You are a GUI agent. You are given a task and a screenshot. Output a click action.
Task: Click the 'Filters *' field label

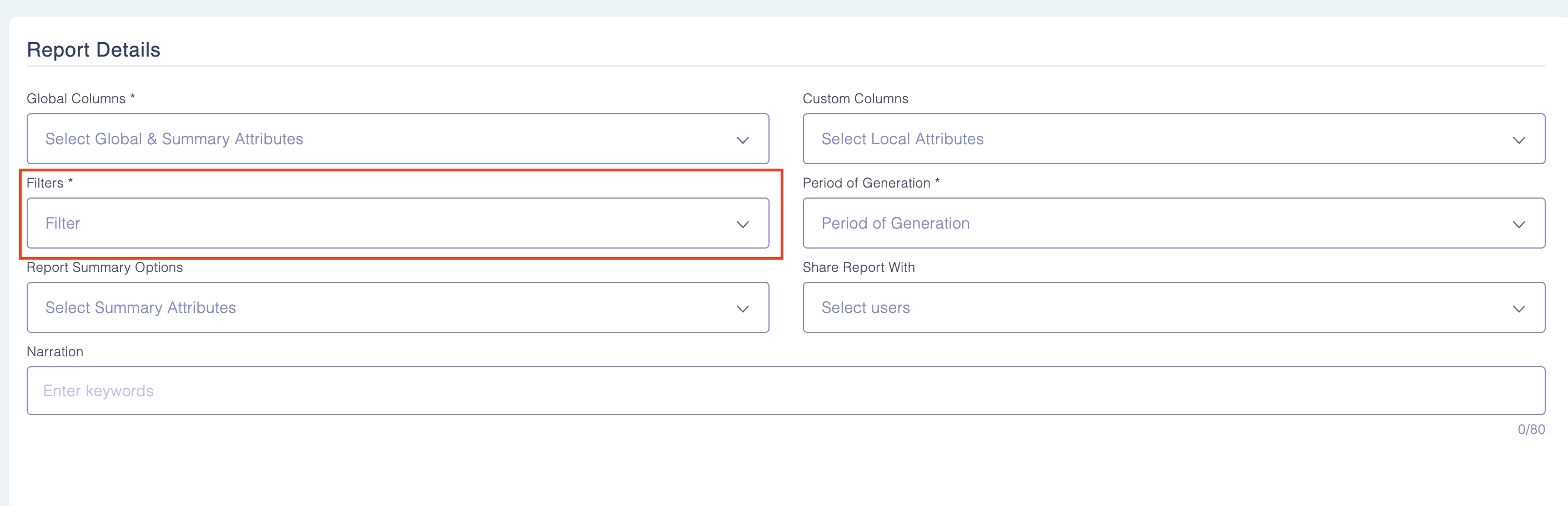pyautogui.click(x=49, y=183)
